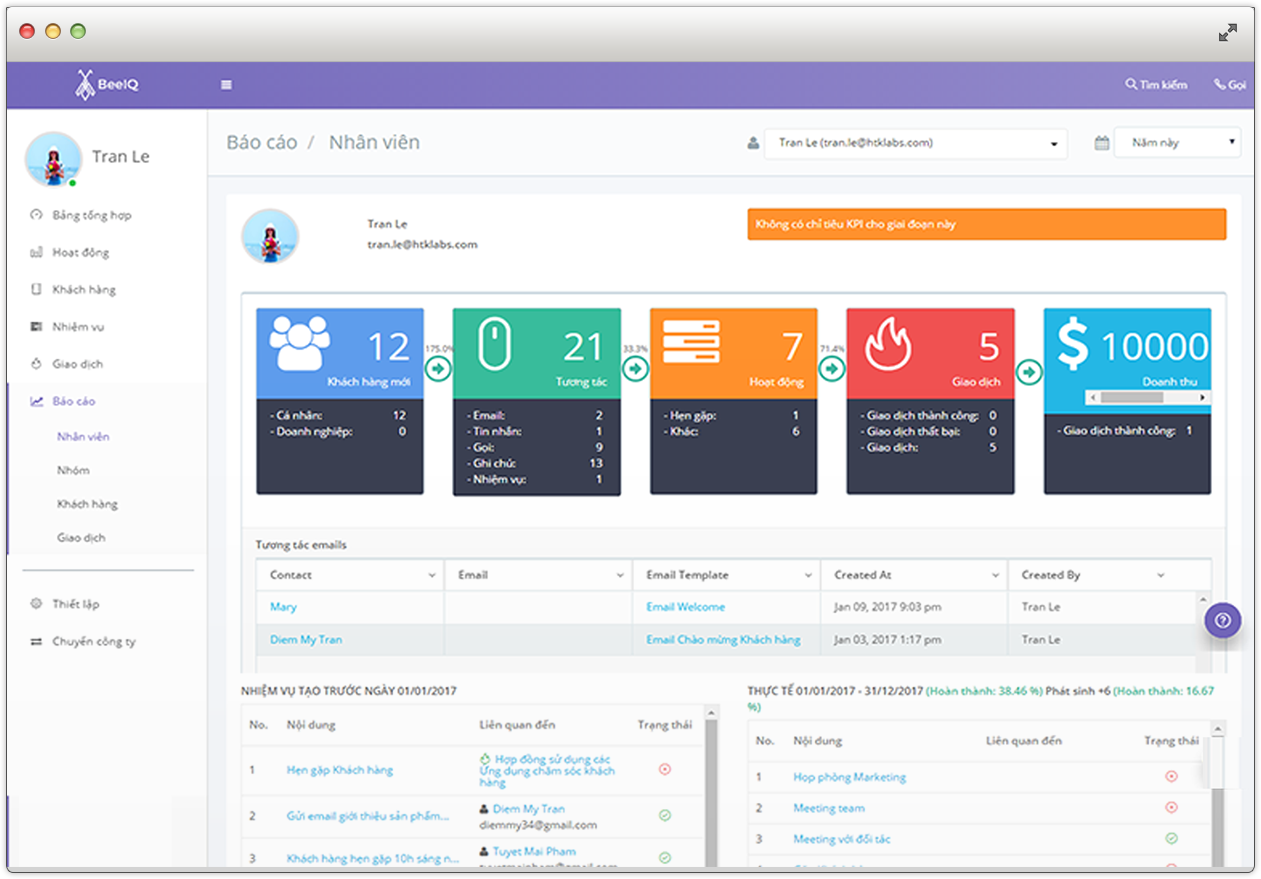1261x879 pixels.
Task: Click the Tìm kiếm search button
Action: pos(1156,85)
